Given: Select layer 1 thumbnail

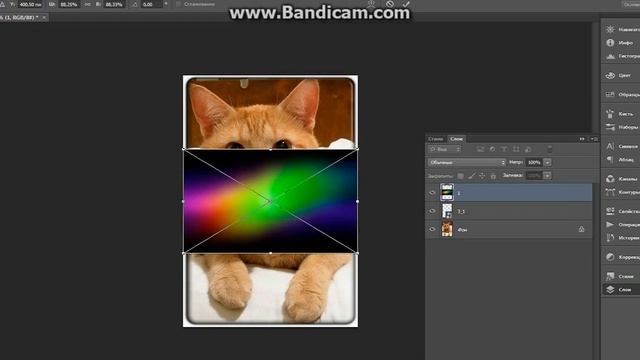Looking at the screenshot, I should tap(447, 192).
